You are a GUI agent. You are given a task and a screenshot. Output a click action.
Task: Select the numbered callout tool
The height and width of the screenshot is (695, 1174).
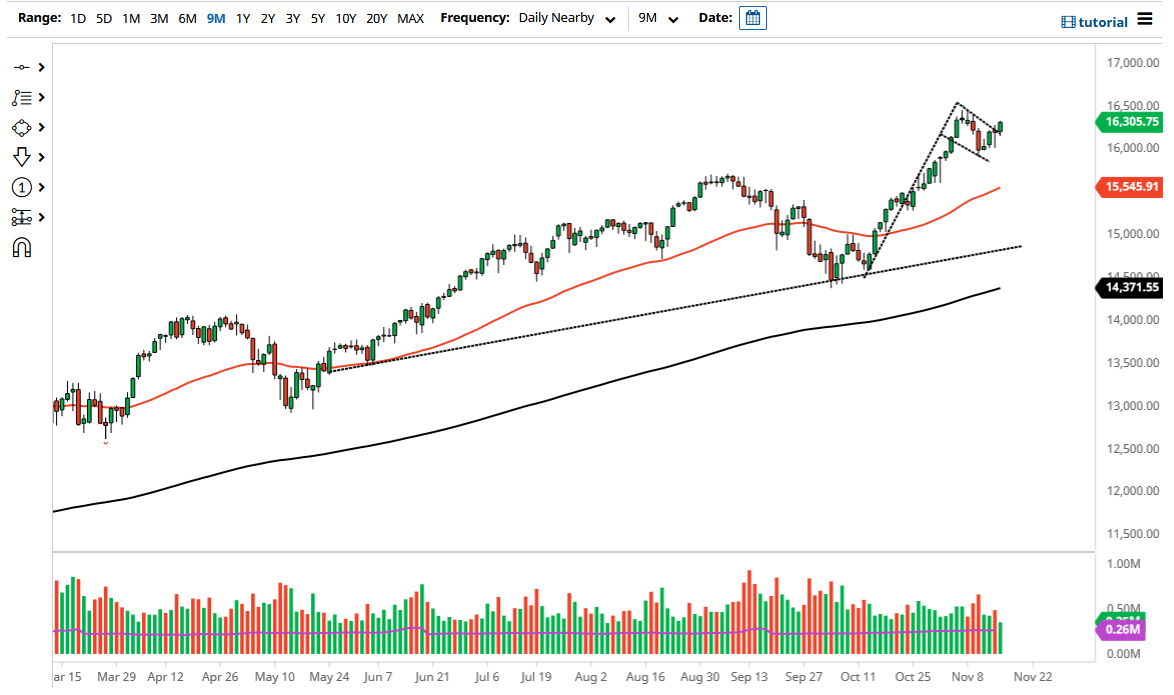tap(20, 187)
